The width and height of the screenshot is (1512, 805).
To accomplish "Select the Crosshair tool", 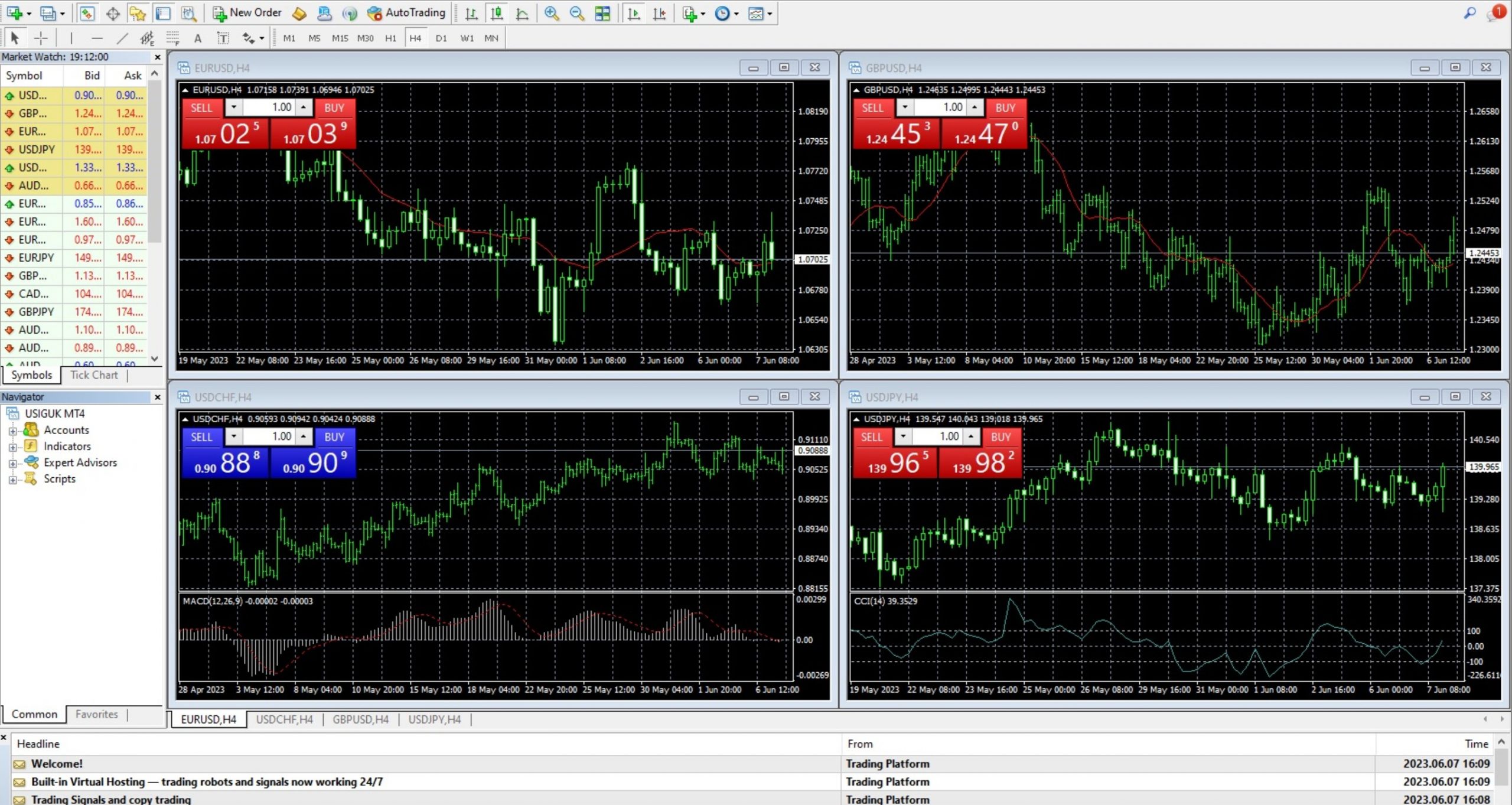I will 41,38.
